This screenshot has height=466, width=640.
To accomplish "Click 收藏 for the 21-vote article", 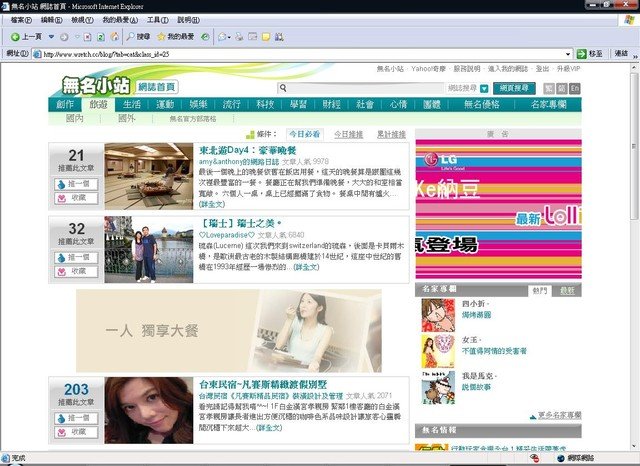I will (x=76, y=198).
